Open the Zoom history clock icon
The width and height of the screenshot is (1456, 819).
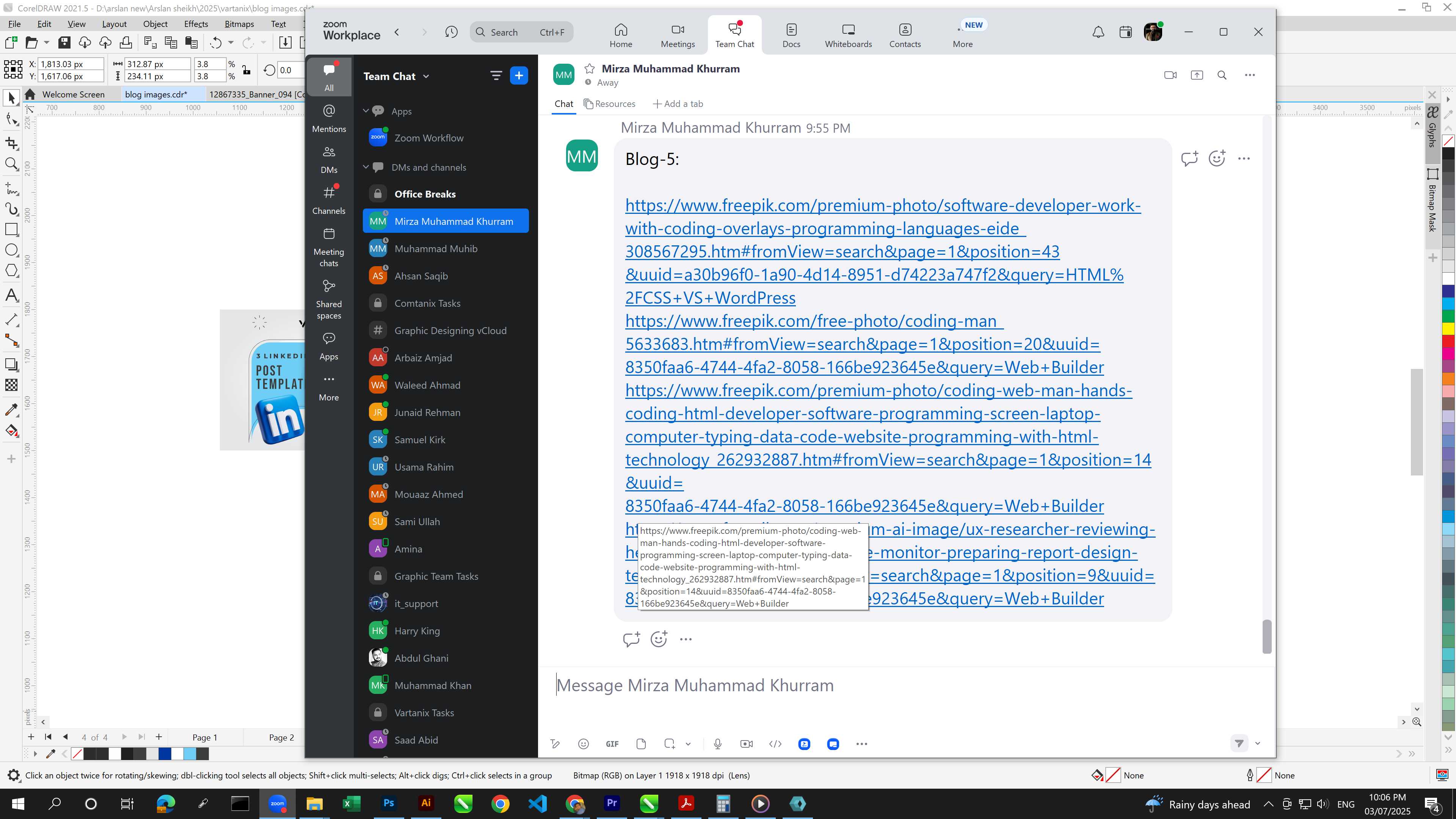coord(451,32)
